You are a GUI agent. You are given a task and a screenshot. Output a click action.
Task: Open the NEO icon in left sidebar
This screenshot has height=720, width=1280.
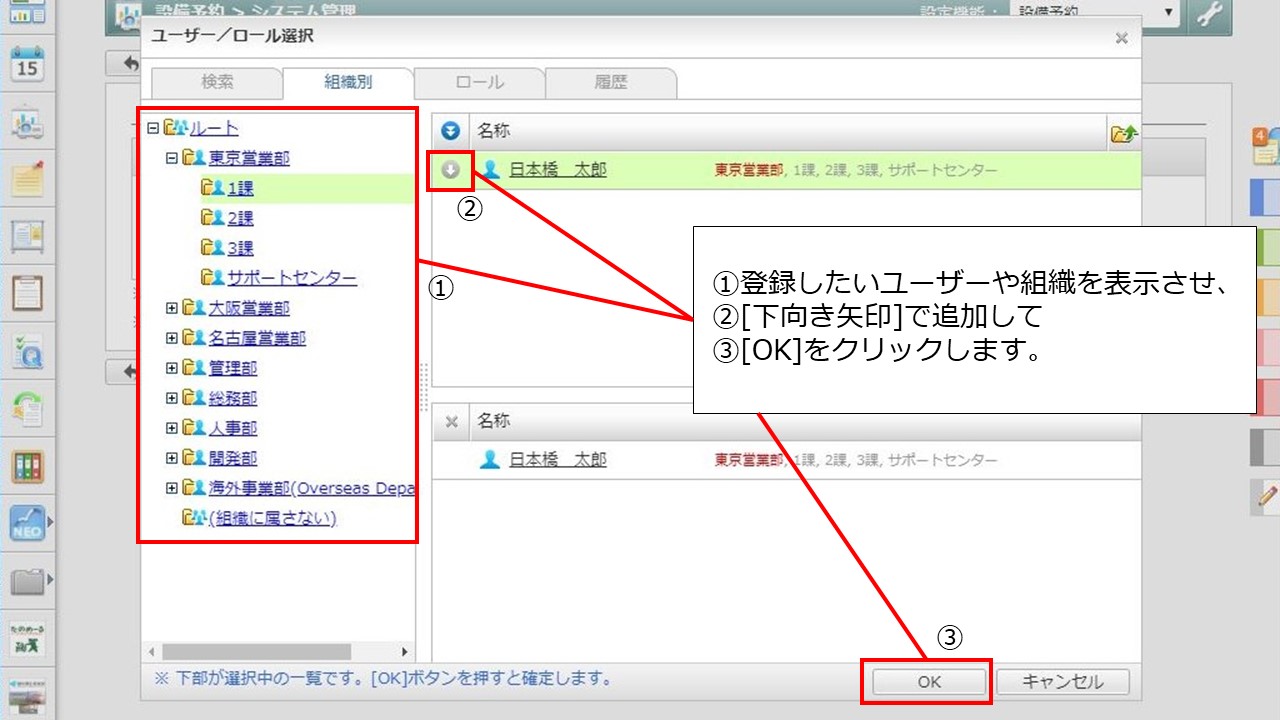[x=27, y=523]
